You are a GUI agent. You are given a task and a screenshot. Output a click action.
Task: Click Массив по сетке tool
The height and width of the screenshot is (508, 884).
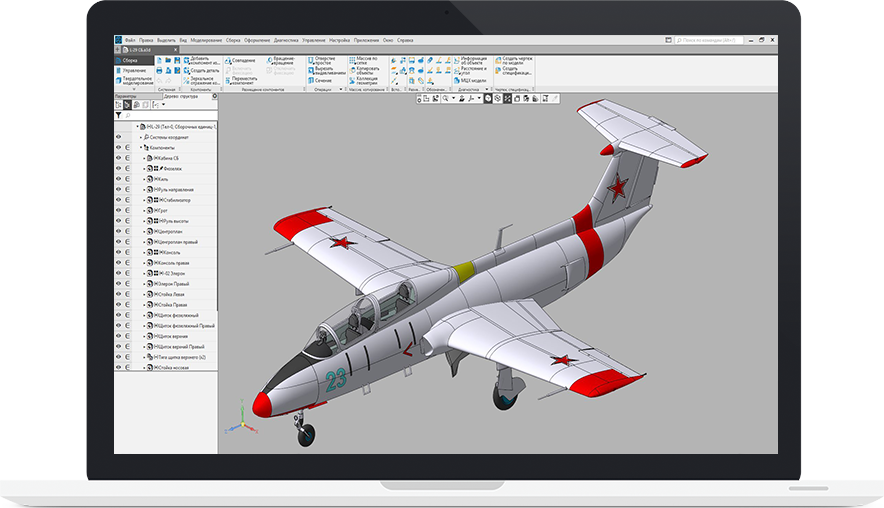point(363,60)
